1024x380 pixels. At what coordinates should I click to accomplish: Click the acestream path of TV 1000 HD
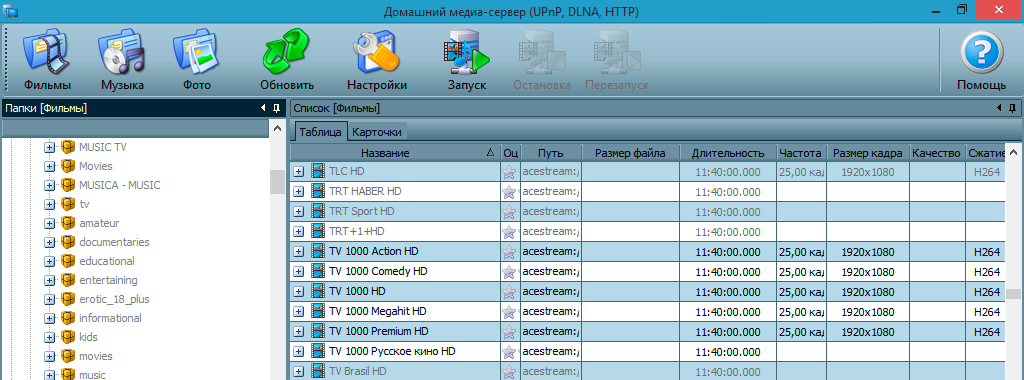click(551, 292)
